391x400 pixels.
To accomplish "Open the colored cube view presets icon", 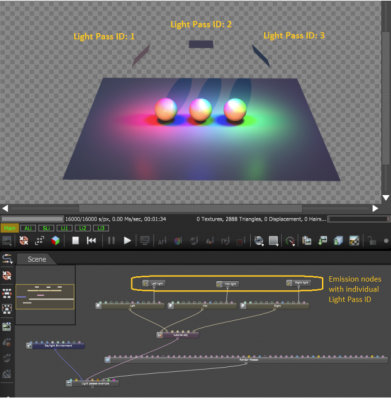I will point(55,240).
